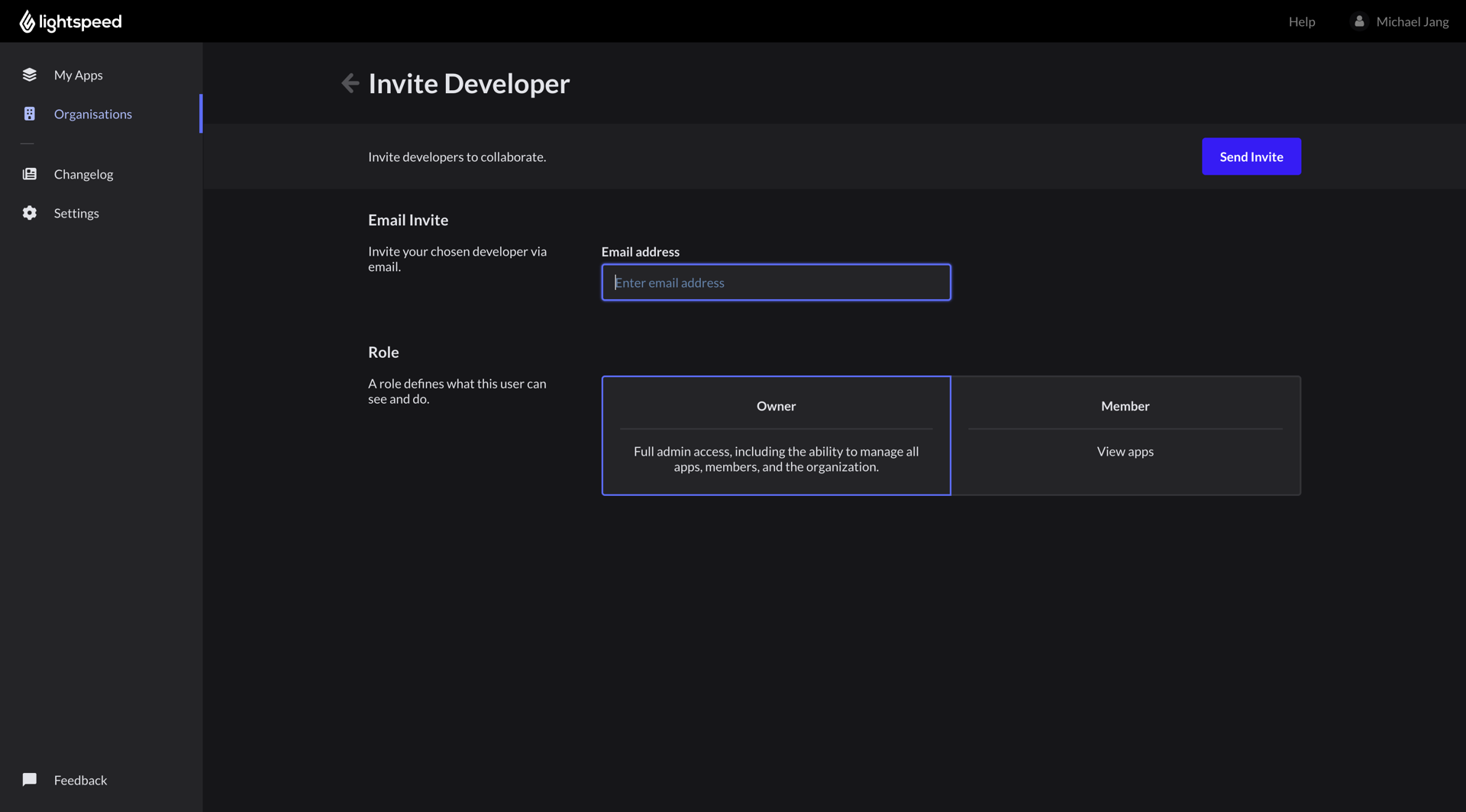Select the My Apps layers icon
Image resolution: width=1466 pixels, height=812 pixels.
(29, 74)
